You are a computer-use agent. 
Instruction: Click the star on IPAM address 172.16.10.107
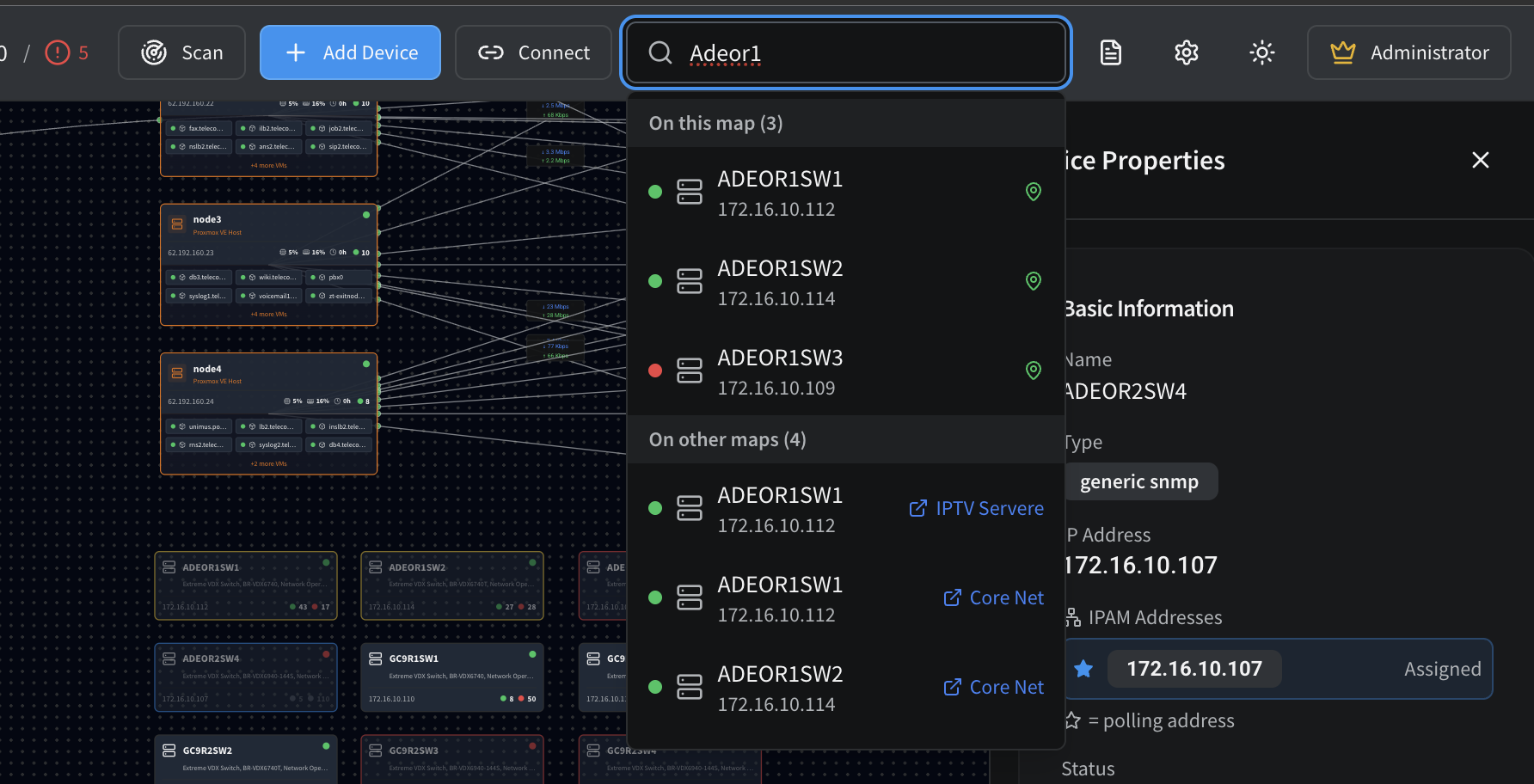coord(1083,669)
